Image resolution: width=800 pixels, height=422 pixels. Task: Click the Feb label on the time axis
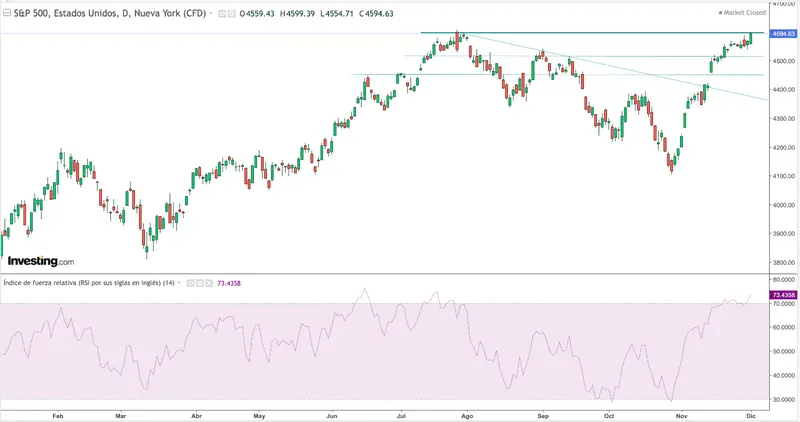coord(58,416)
